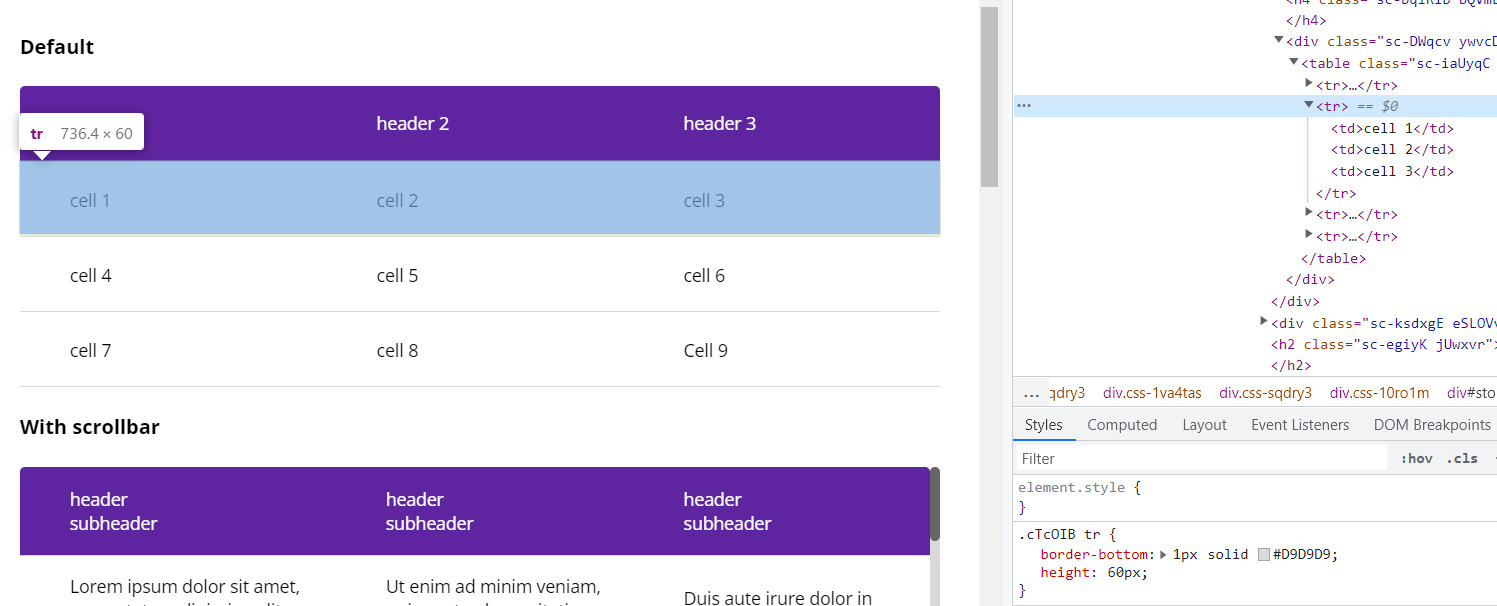Toggle the .cls class editor button
The height and width of the screenshot is (606, 1497).
[x=1461, y=458]
